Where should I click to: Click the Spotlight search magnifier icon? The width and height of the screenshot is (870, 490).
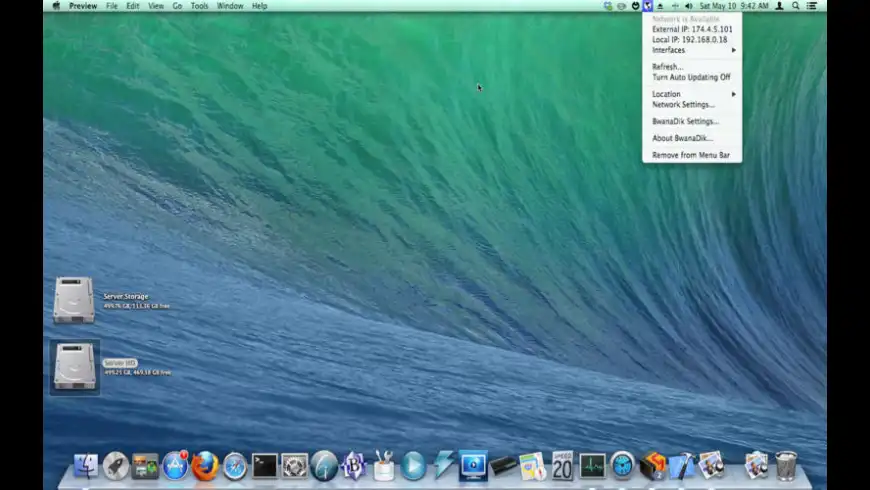(x=795, y=6)
